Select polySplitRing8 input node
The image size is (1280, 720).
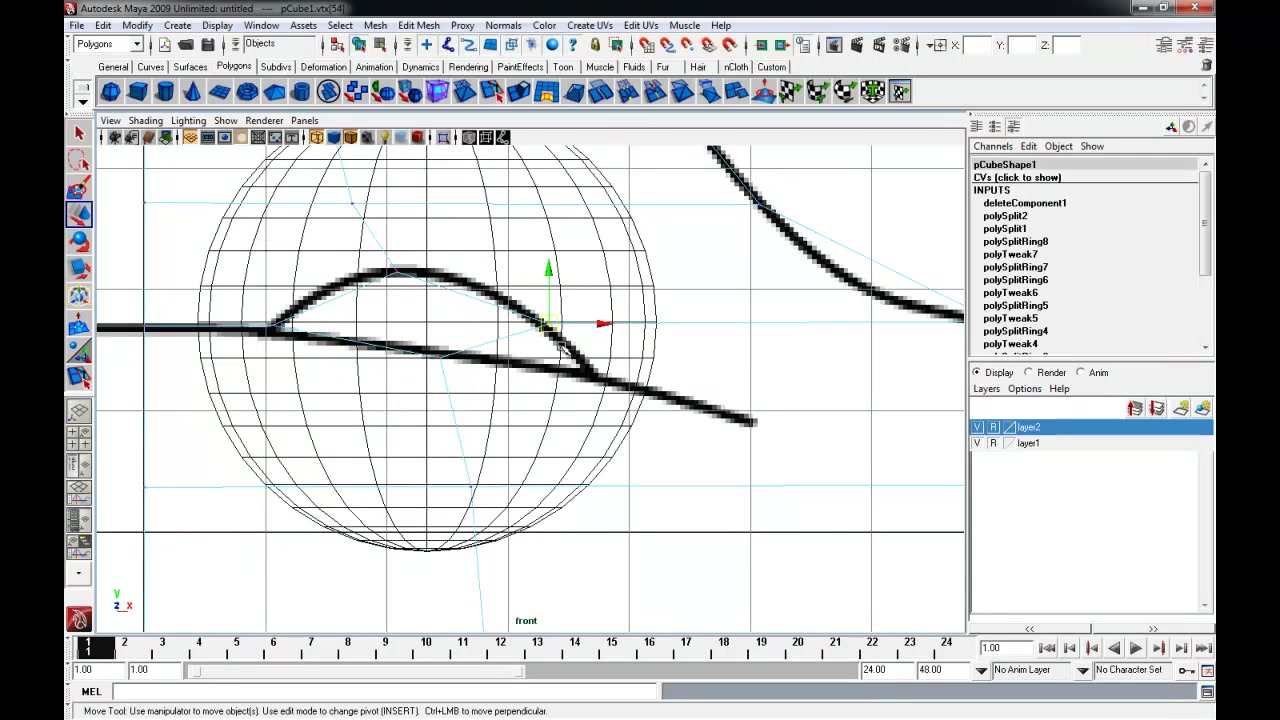[1015, 241]
